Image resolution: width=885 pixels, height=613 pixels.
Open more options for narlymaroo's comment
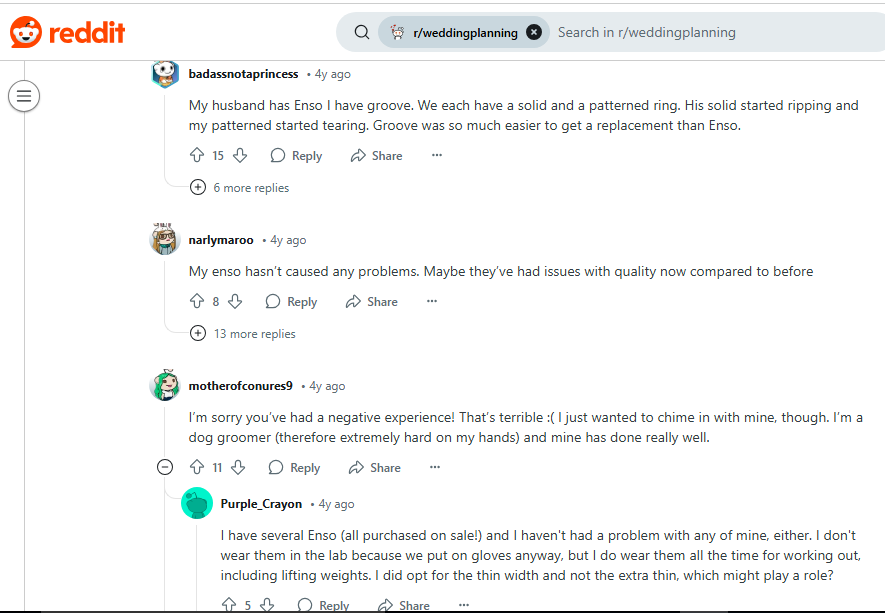tap(432, 302)
